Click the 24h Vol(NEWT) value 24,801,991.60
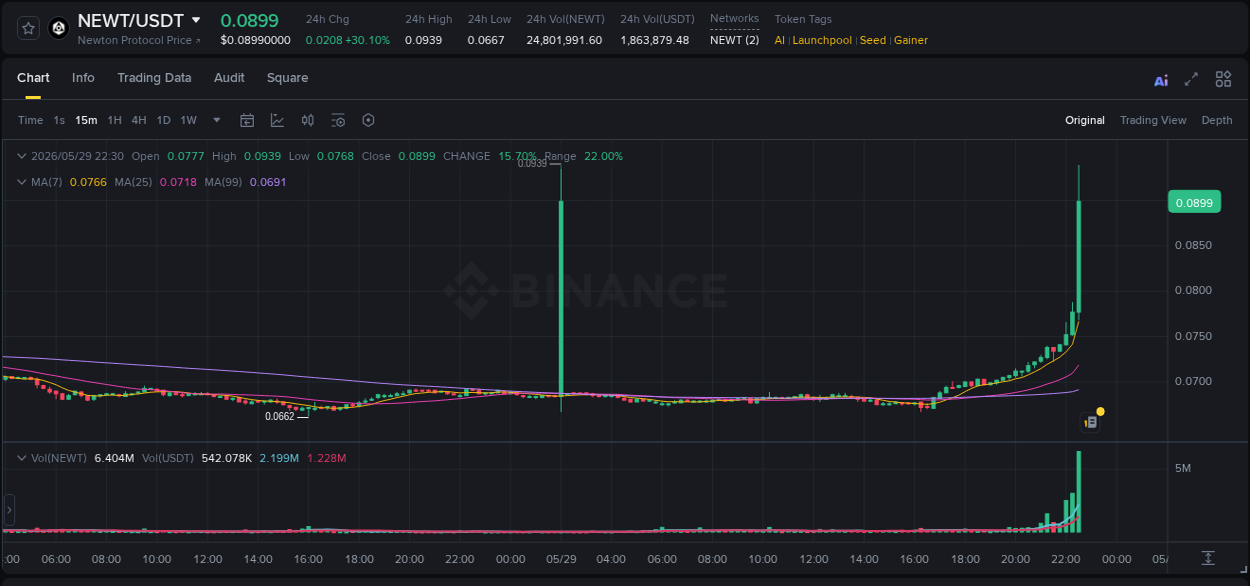 (x=564, y=40)
